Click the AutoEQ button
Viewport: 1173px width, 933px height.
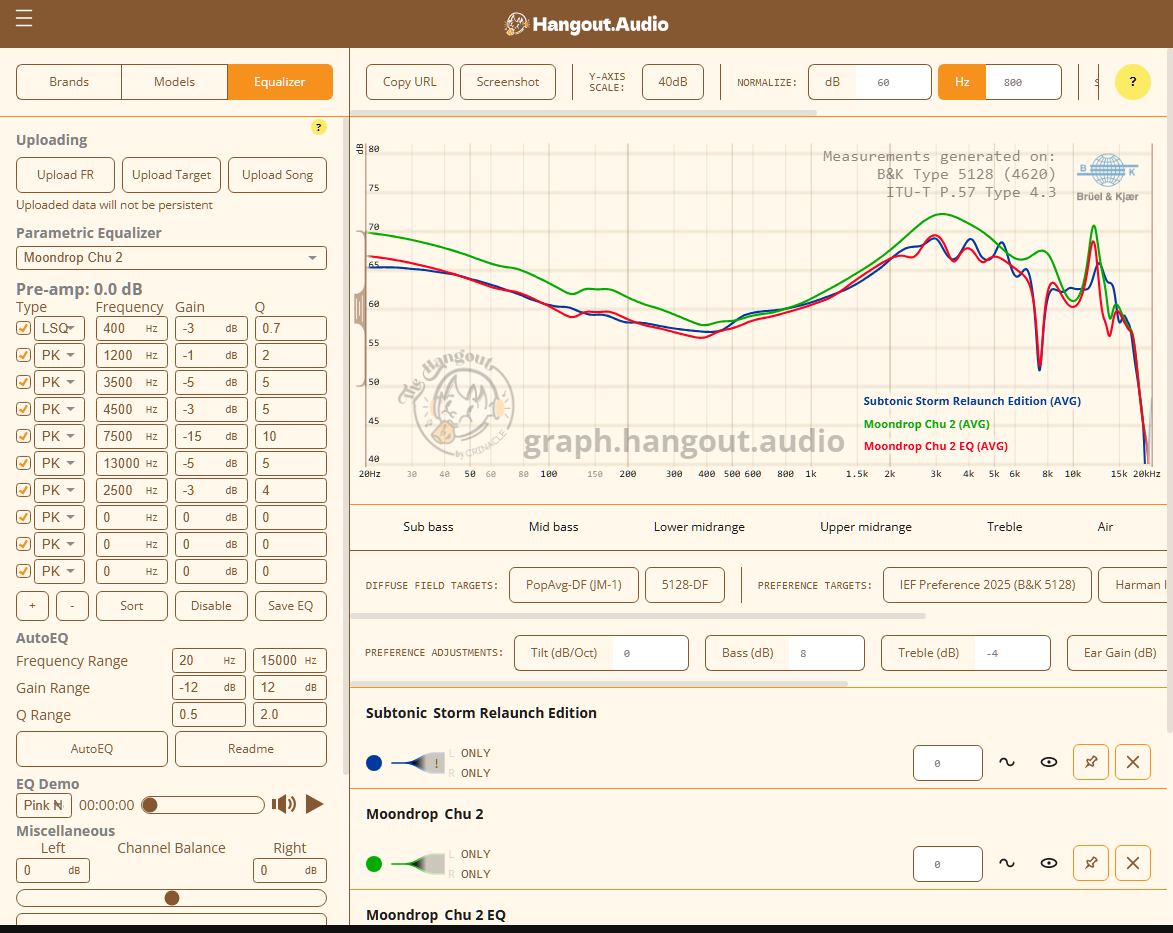pyautogui.click(x=92, y=748)
